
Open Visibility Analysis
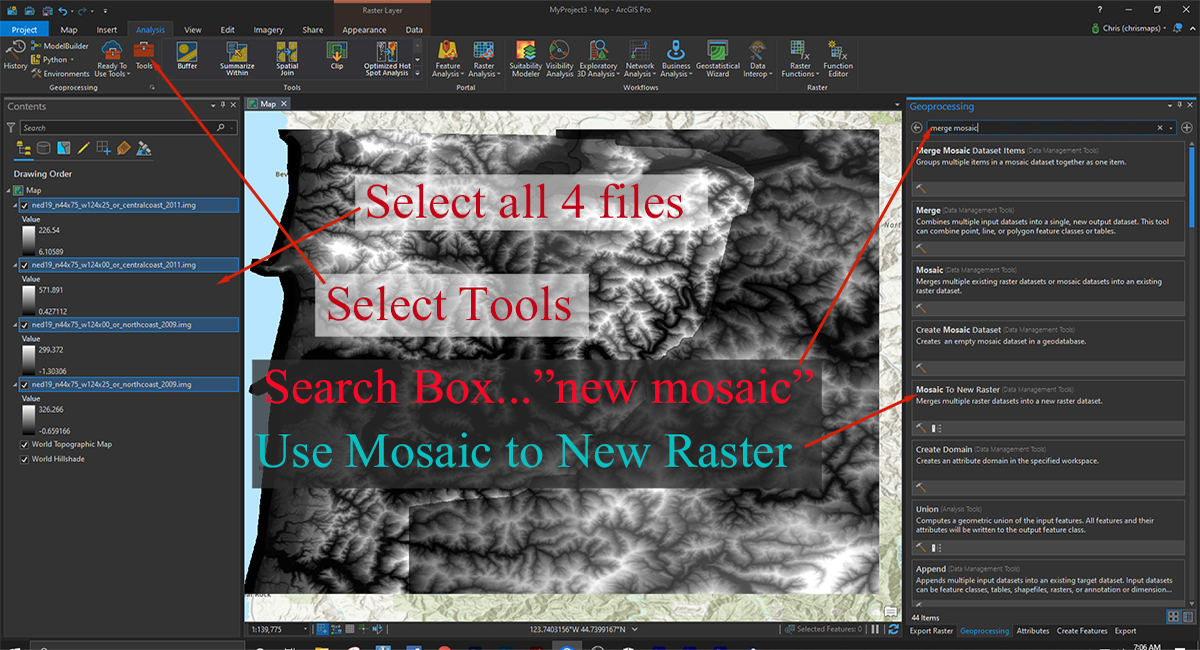coord(560,59)
